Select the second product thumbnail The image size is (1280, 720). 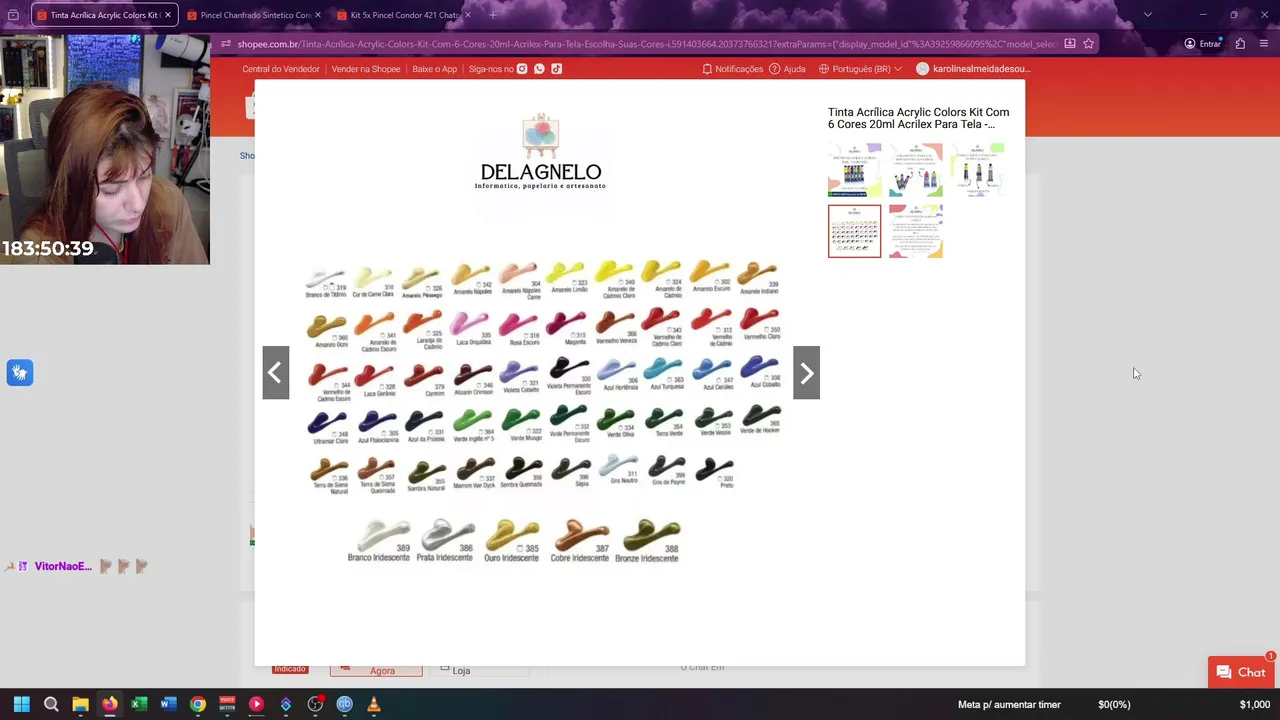[916, 170]
